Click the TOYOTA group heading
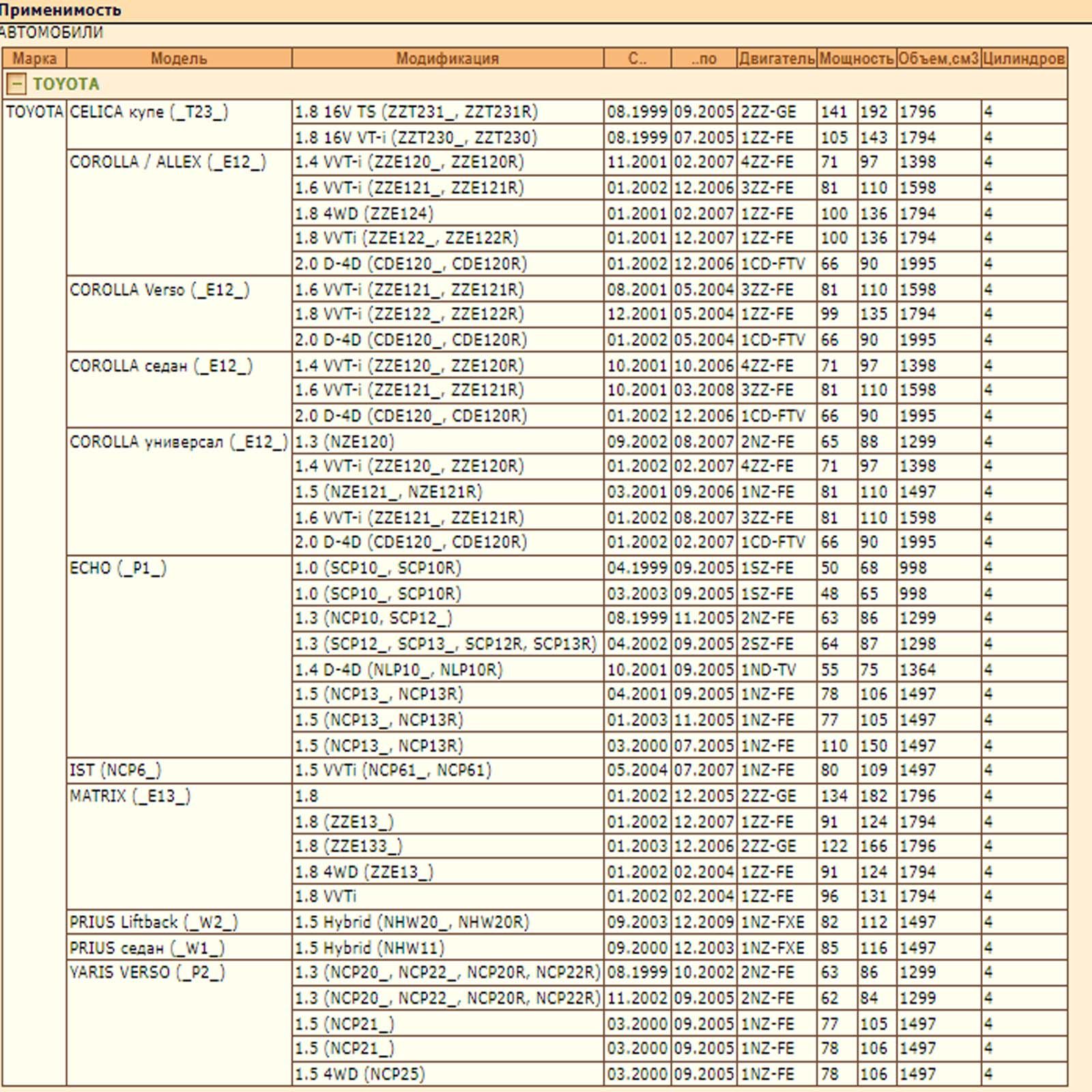 pyautogui.click(x=66, y=85)
